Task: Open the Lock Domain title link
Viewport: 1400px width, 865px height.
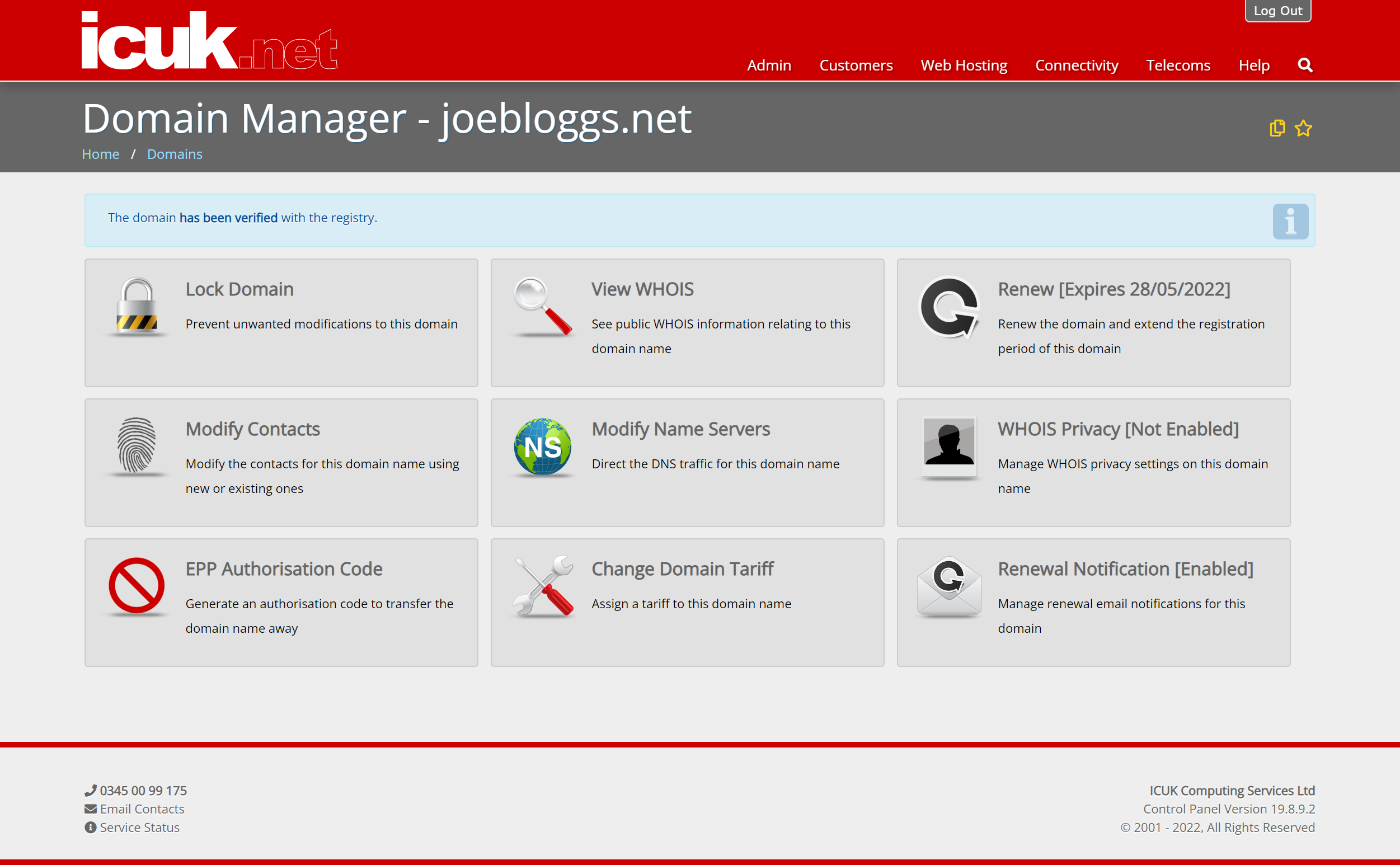Action: (239, 289)
